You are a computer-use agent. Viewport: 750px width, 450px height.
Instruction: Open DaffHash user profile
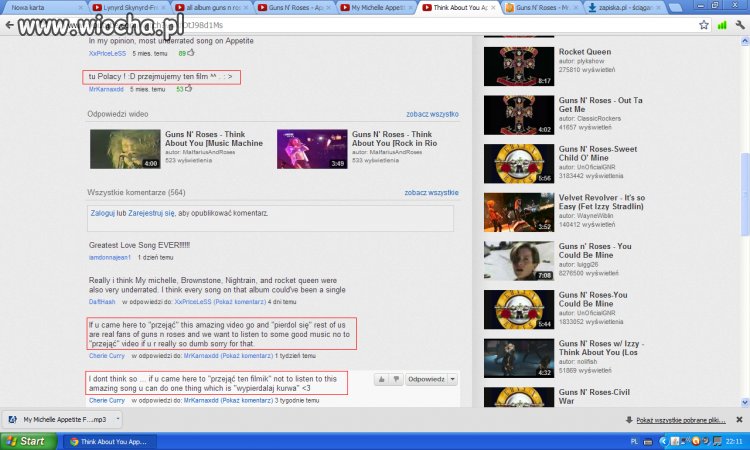click(102, 302)
